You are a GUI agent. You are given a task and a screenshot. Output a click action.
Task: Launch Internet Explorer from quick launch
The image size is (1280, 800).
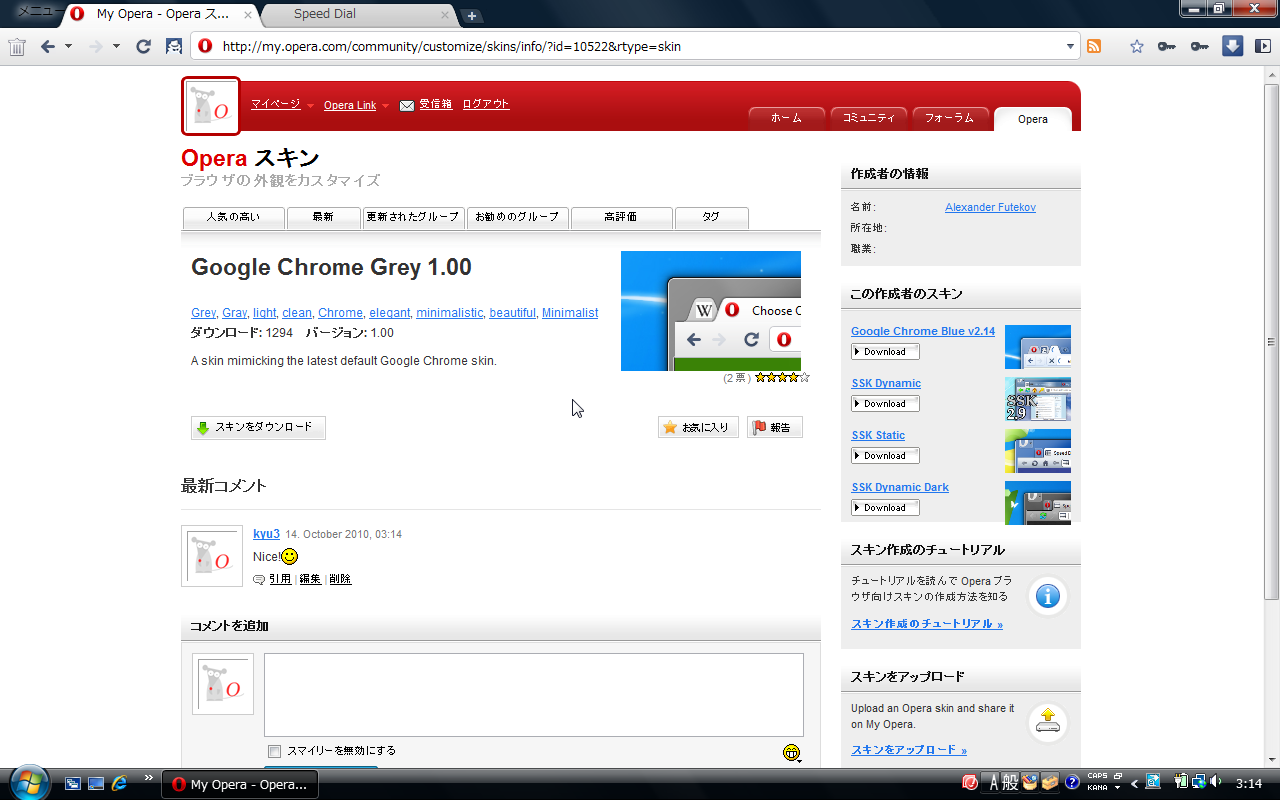pos(120,784)
